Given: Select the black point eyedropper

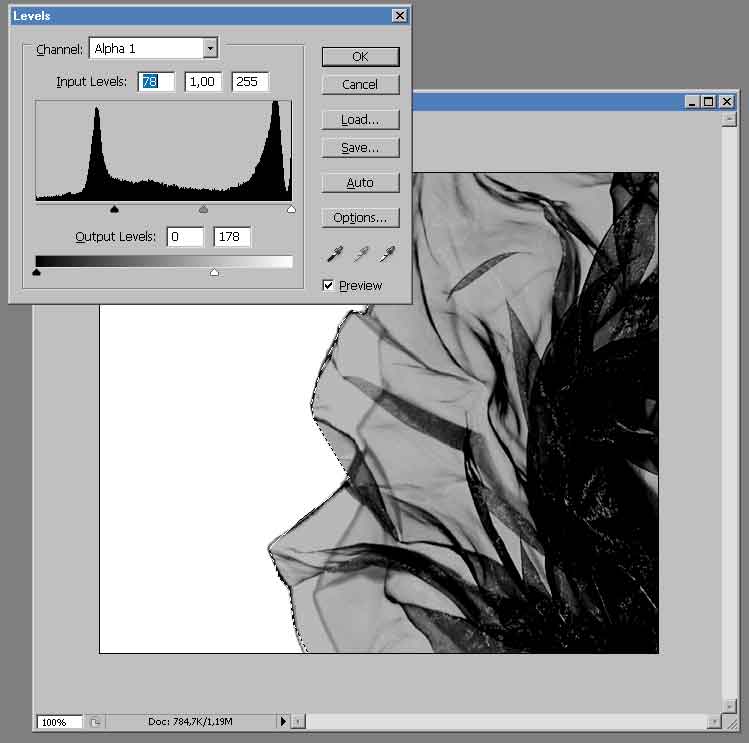Looking at the screenshot, I should [335, 254].
